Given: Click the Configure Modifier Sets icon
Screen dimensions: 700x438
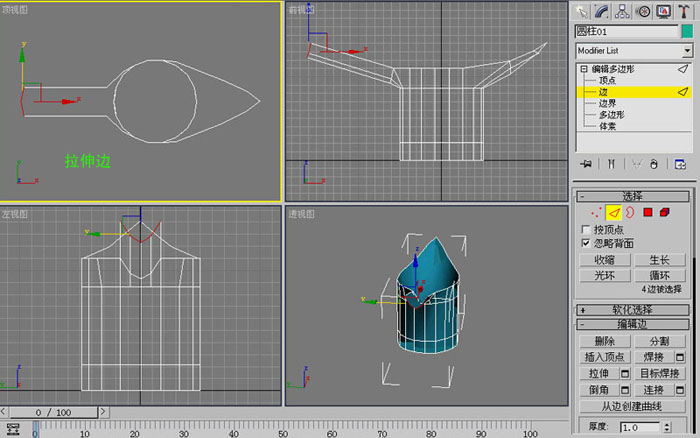Looking at the screenshot, I should [x=680, y=164].
